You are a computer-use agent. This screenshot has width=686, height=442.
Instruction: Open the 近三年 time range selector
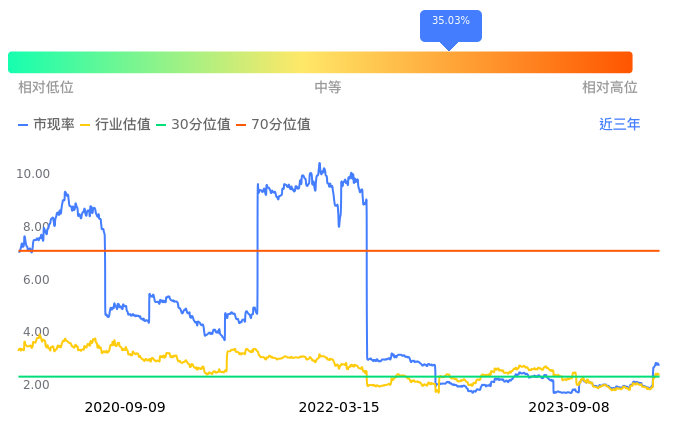tap(619, 125)
